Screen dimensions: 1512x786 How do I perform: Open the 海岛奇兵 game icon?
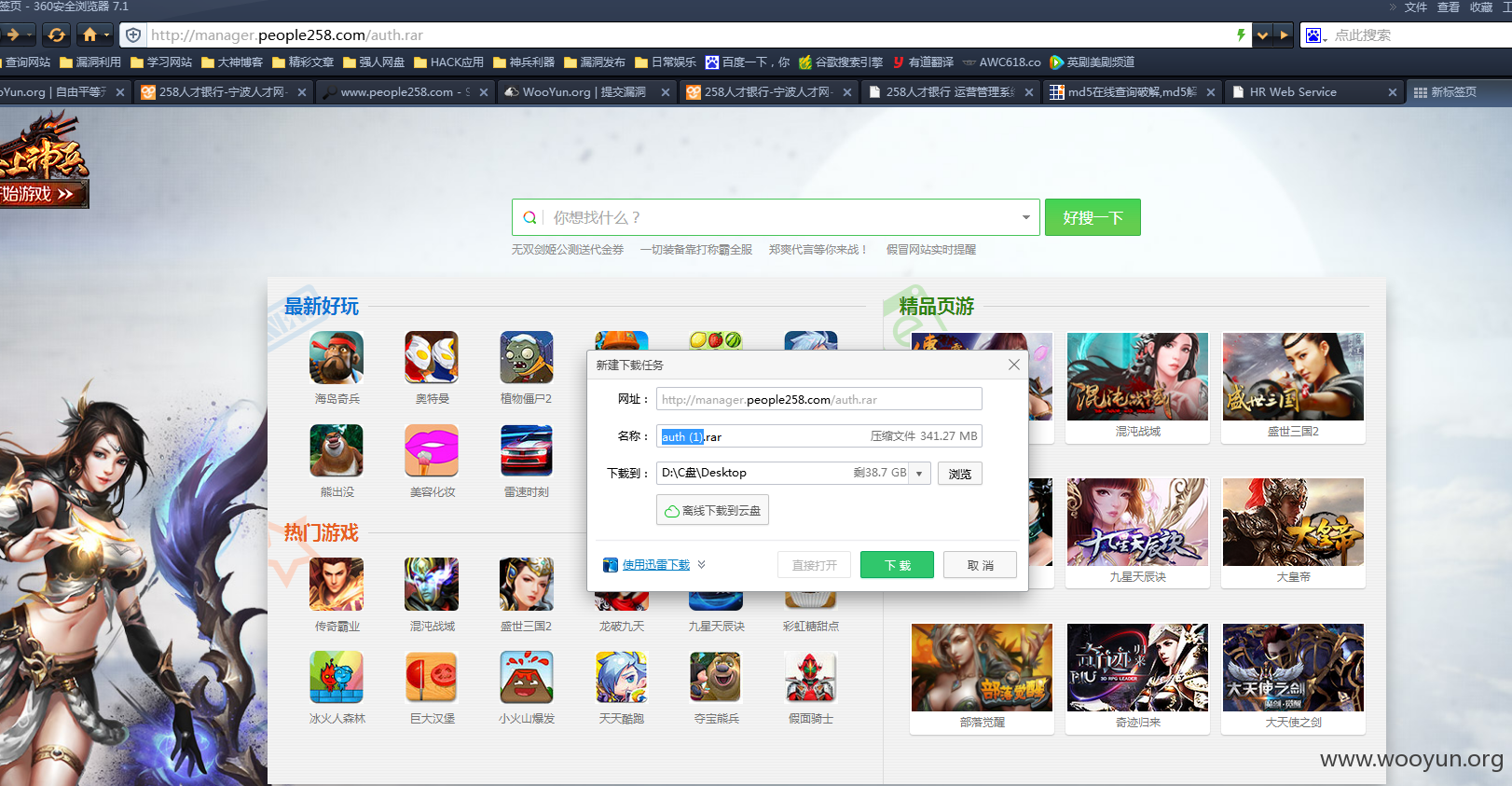337,357
